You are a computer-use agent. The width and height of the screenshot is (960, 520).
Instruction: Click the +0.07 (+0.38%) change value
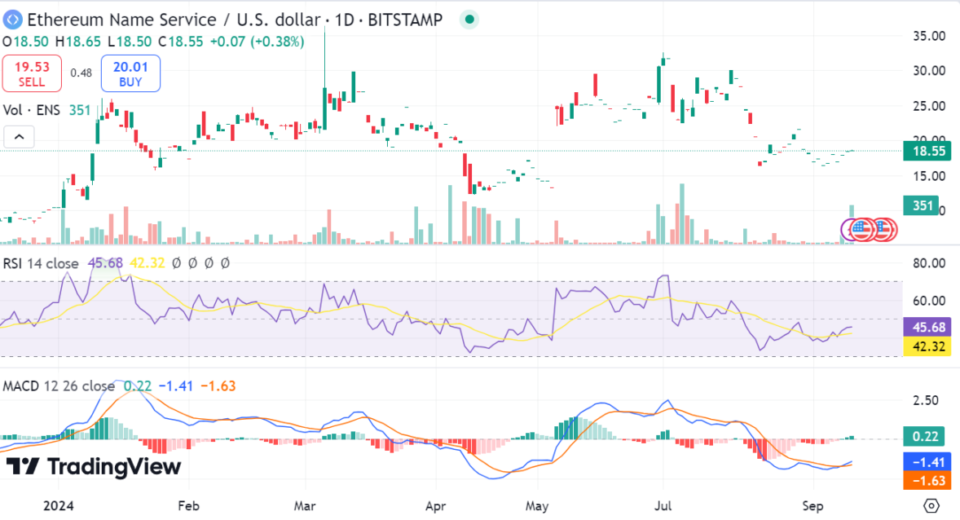[x=257, y=42]
